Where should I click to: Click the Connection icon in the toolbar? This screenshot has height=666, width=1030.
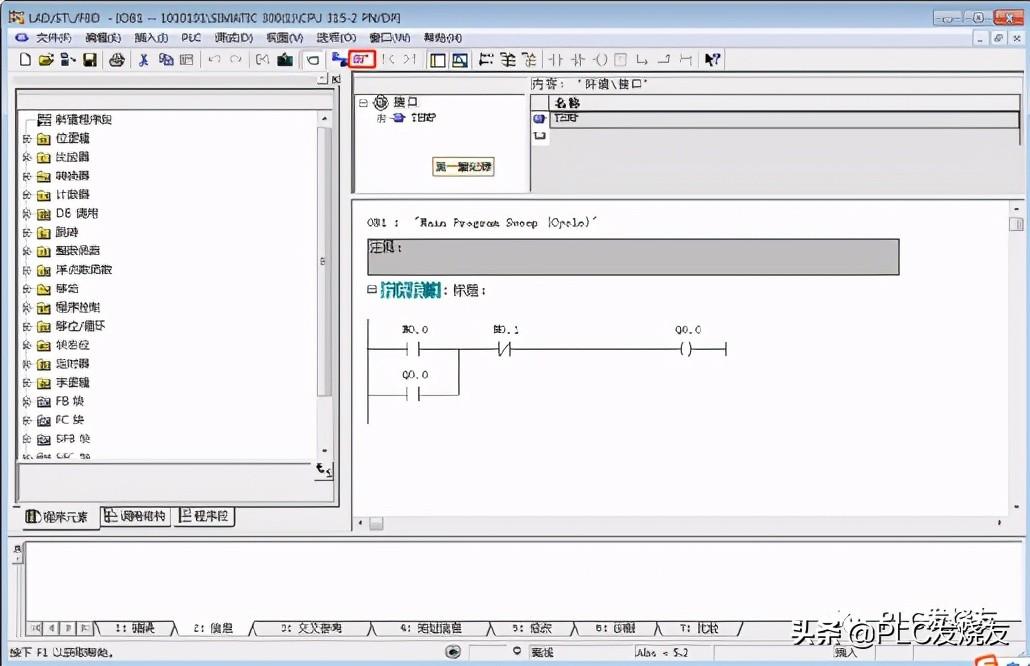[686, 60]
